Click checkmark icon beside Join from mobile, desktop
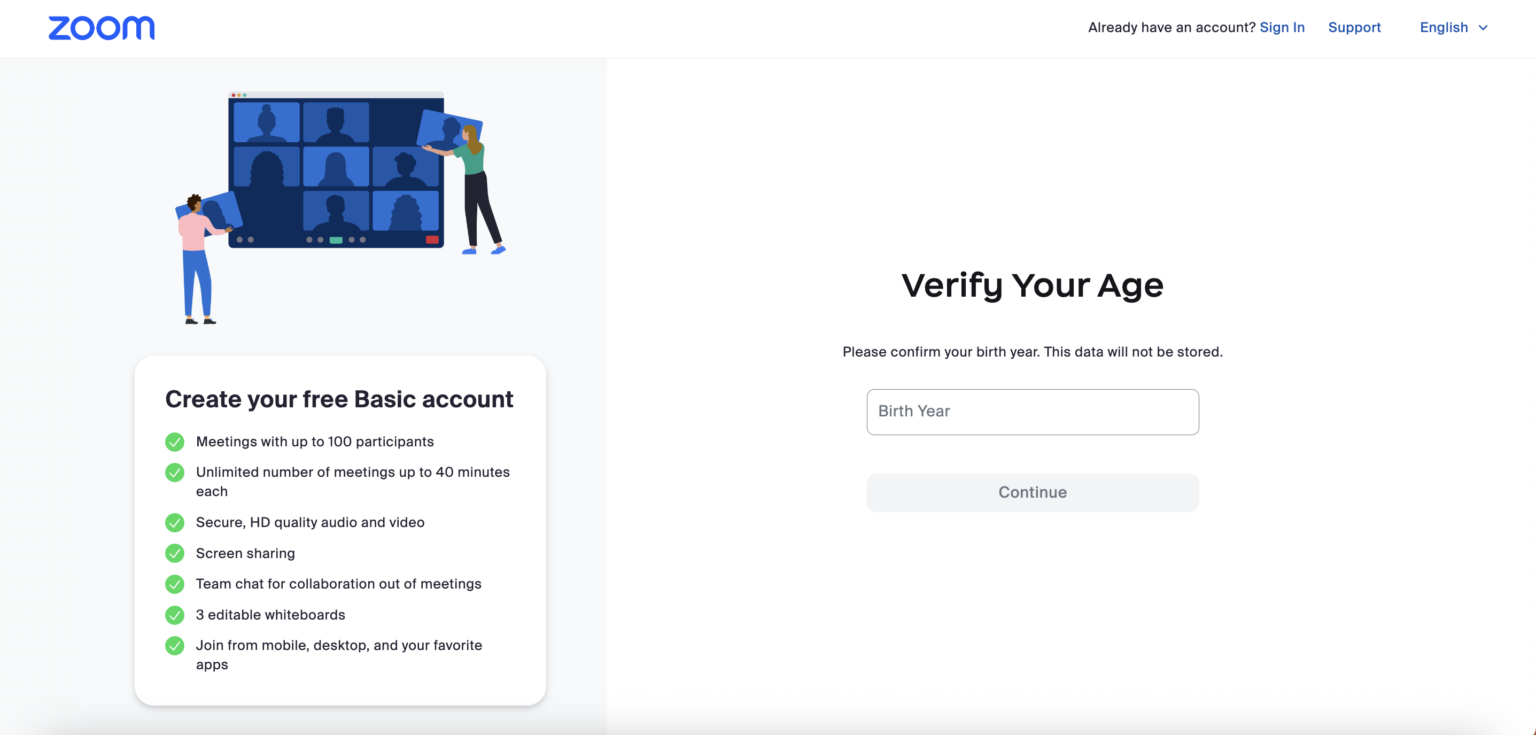 point(175,646)
